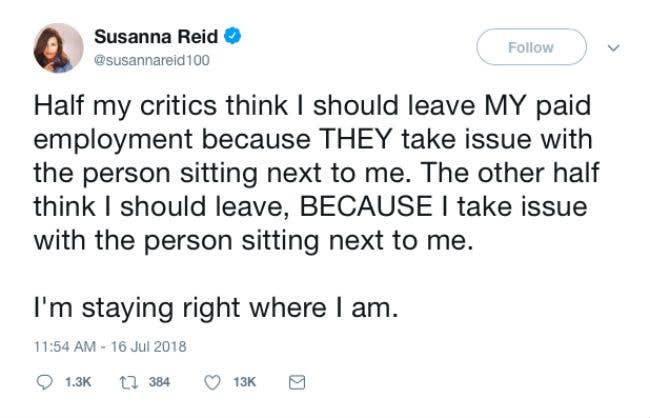Viewport: 650px width, 418px height.
Task: Click the envelope direct message icon
Action: point(295,381)
